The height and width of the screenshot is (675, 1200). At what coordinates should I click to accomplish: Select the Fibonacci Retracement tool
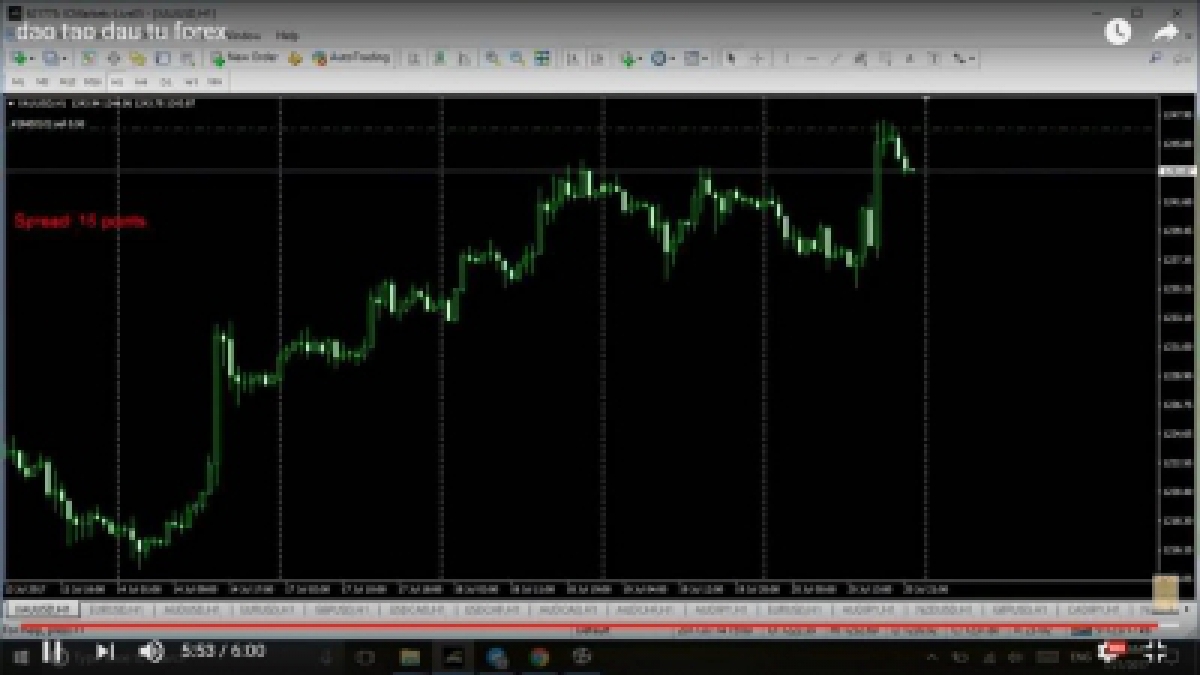click(x=884, y=59)
